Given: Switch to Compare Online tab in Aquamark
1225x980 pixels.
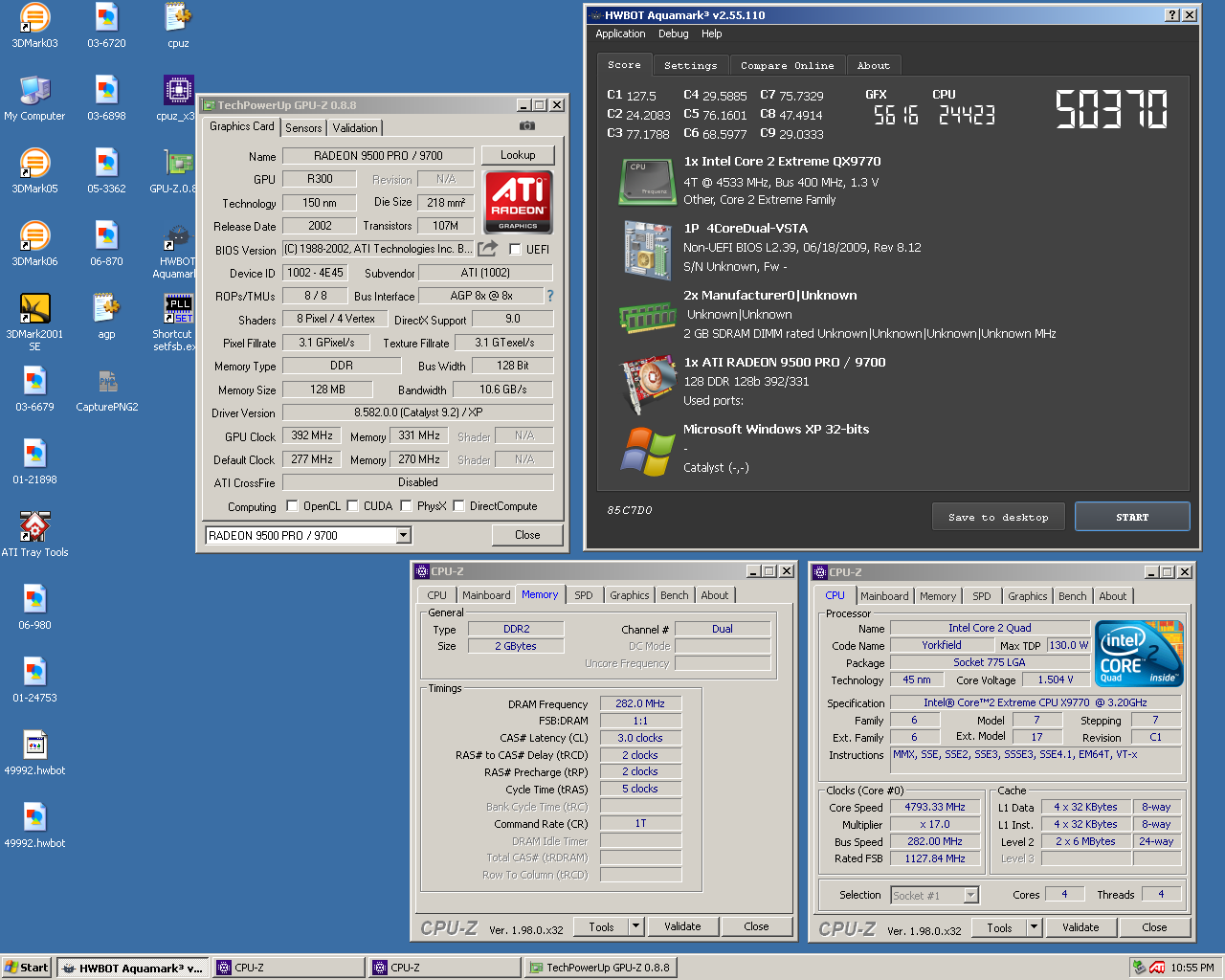Looking at the screenshot, I should click(787, 66).
